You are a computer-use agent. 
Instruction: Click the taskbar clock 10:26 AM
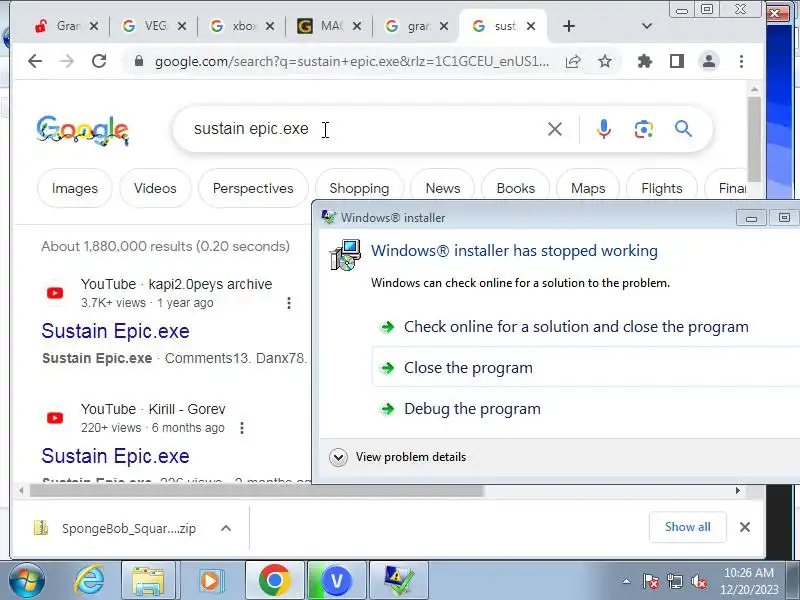(748, 572)
